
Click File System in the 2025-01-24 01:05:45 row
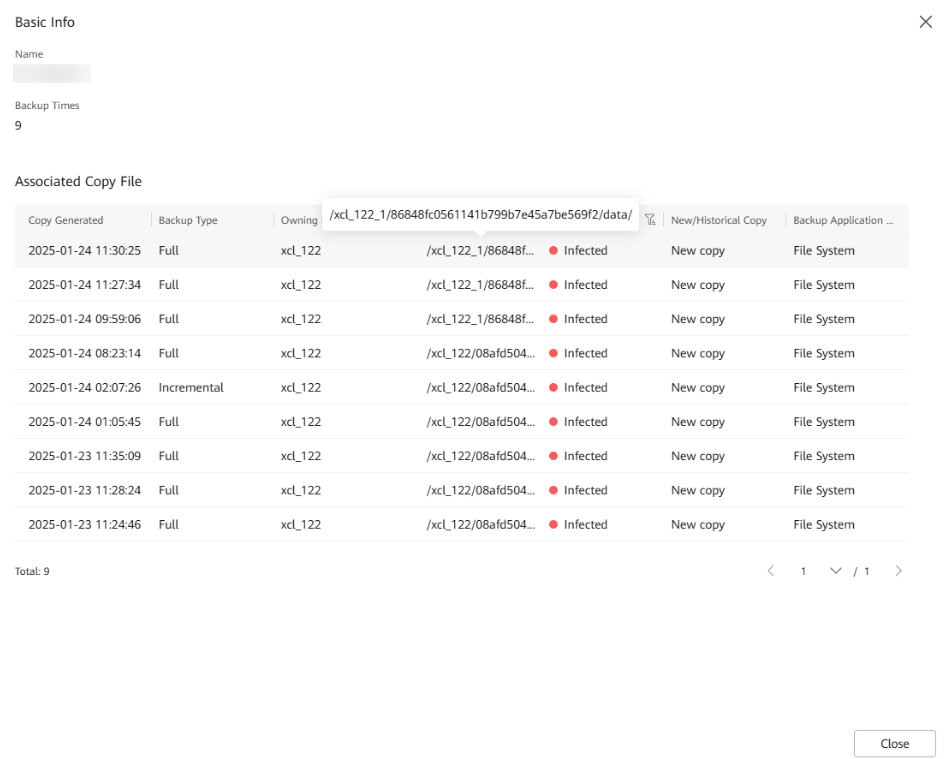click(823, 422)
